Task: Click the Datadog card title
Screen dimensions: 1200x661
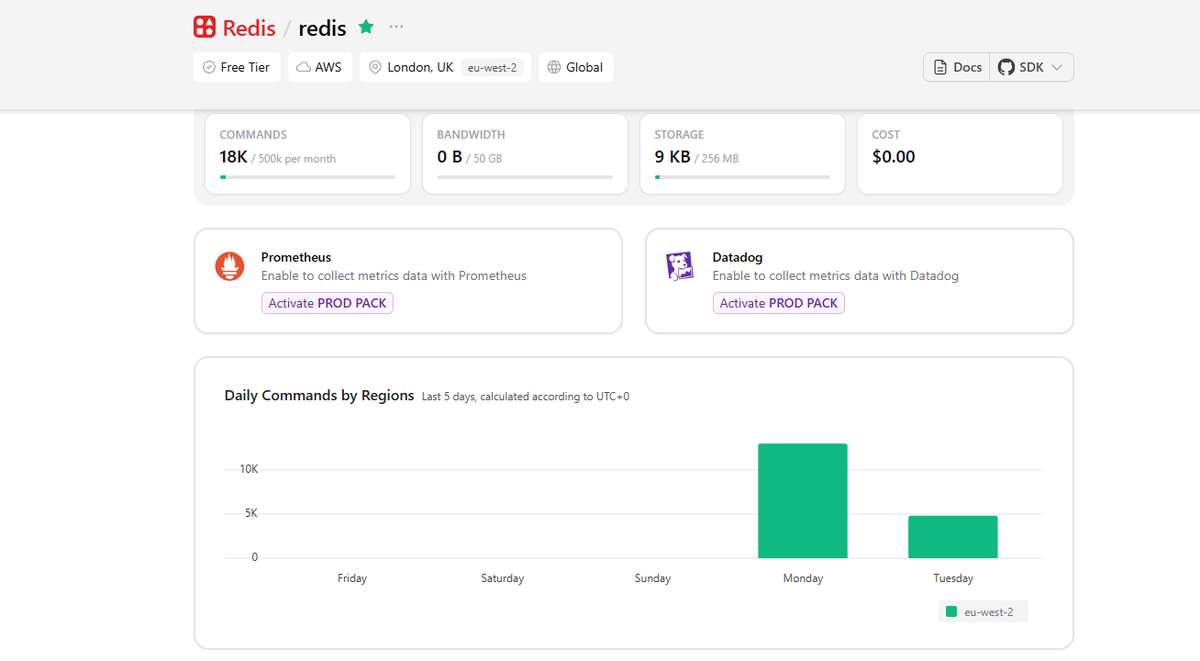Action: [738, 257]
